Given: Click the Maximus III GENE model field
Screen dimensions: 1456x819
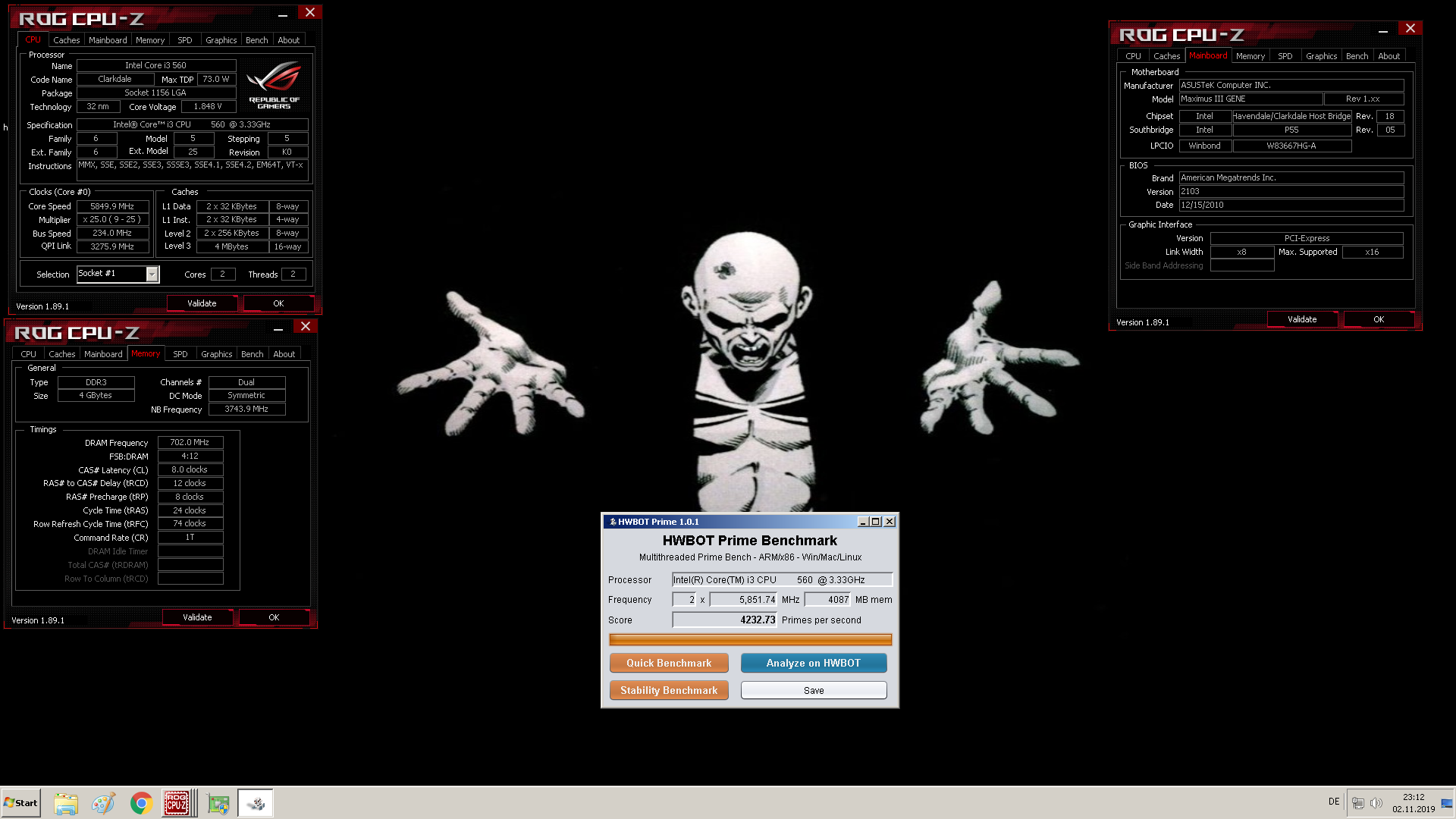Looking at the screenshot, I should (x=1250, y=99).
